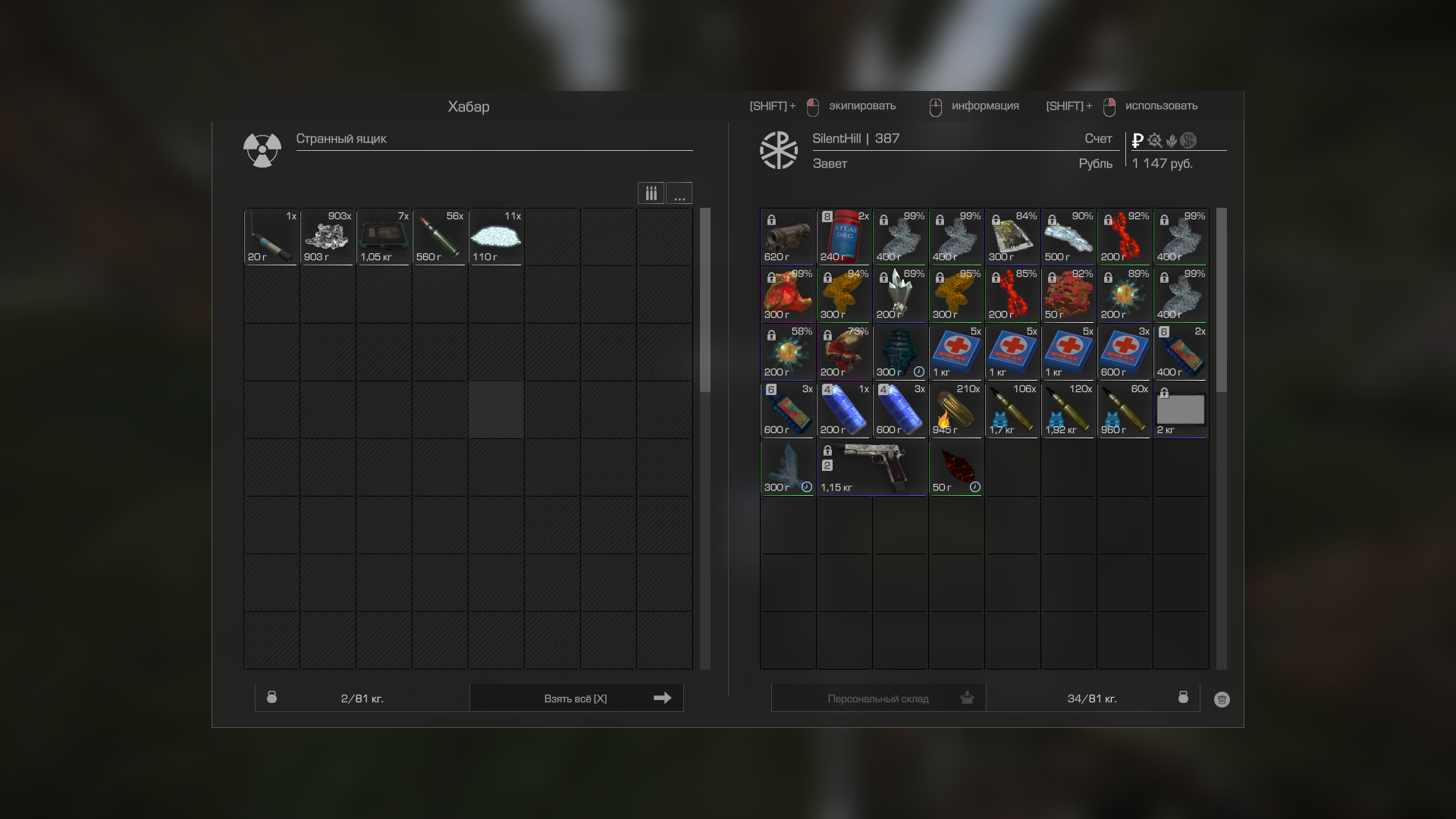Screen dimensions: 1456x819
Task: Choose the 84% artifact weighing 300 г
Action: [1012, 237]
